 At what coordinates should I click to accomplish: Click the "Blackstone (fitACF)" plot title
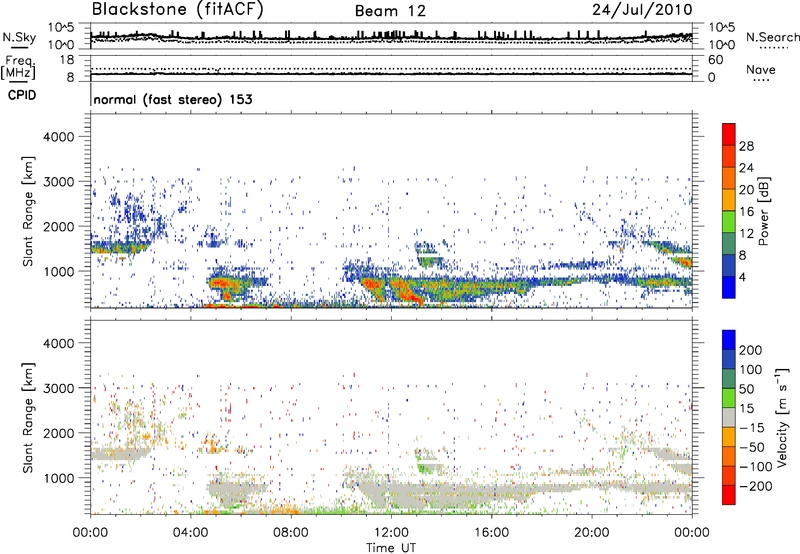tap(177, 10)
